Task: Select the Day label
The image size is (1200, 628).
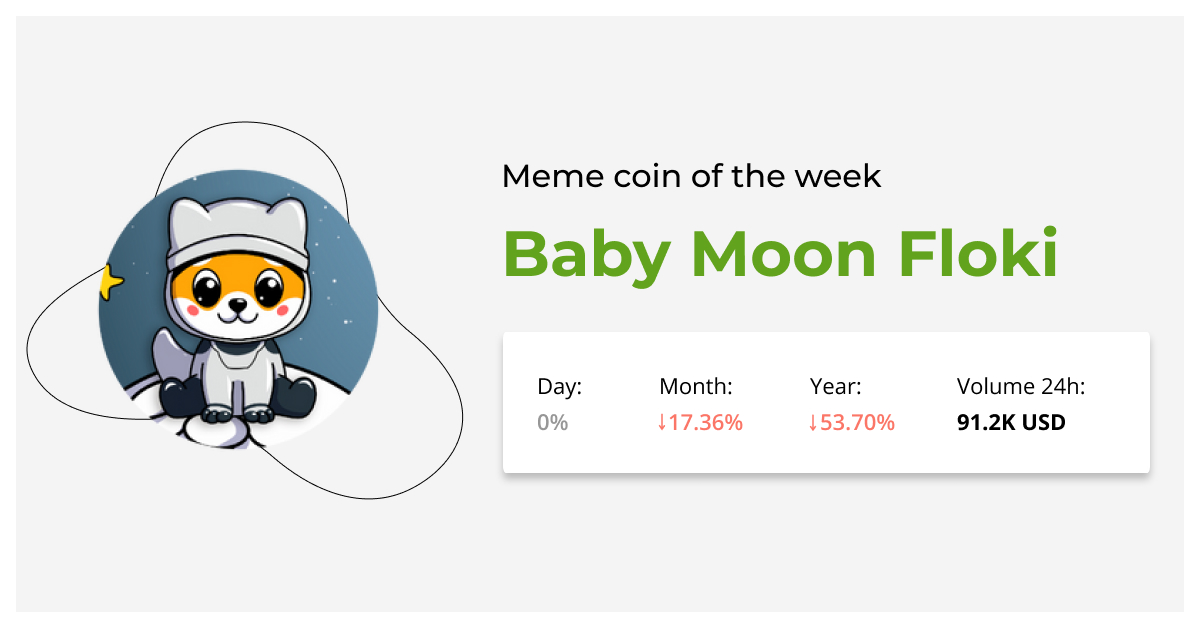Action: [559, 387]
